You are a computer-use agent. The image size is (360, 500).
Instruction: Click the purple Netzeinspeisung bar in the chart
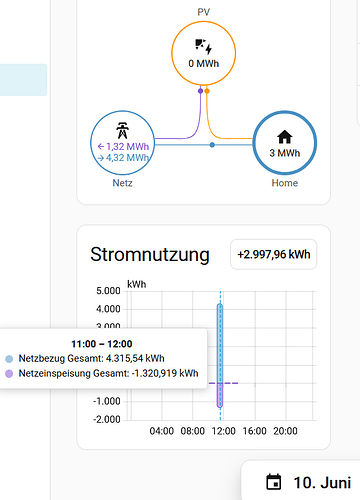(x=220, y=395)
